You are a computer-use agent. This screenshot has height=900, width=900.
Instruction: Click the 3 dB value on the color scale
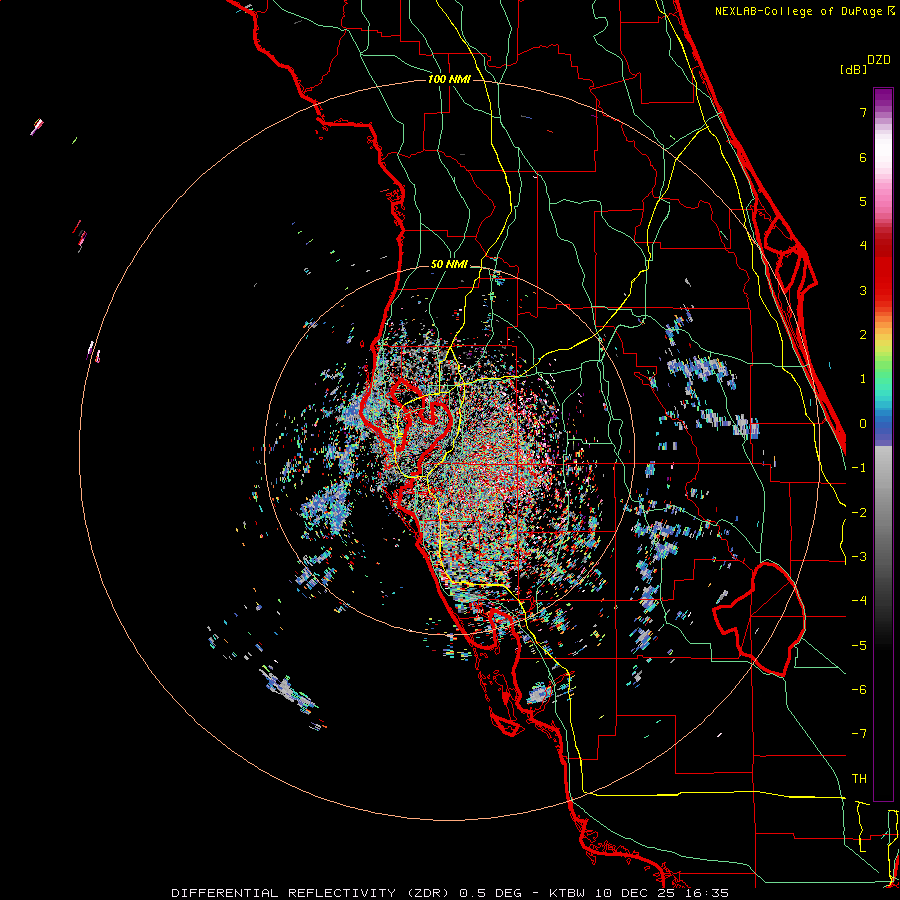[x=863, y=290]
